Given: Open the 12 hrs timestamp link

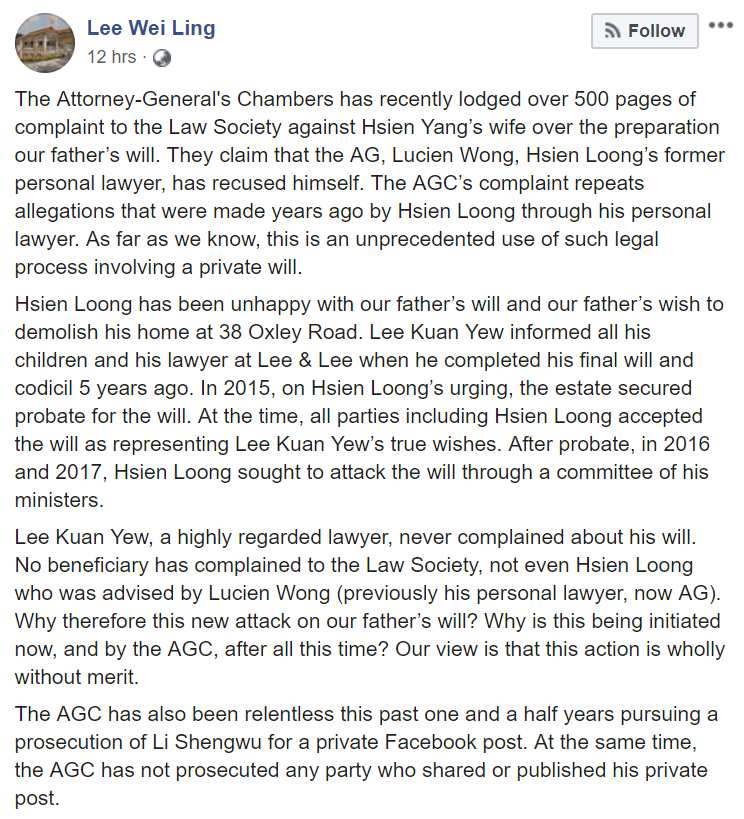Looking at the screenshot, I should (x=112, y=57).
